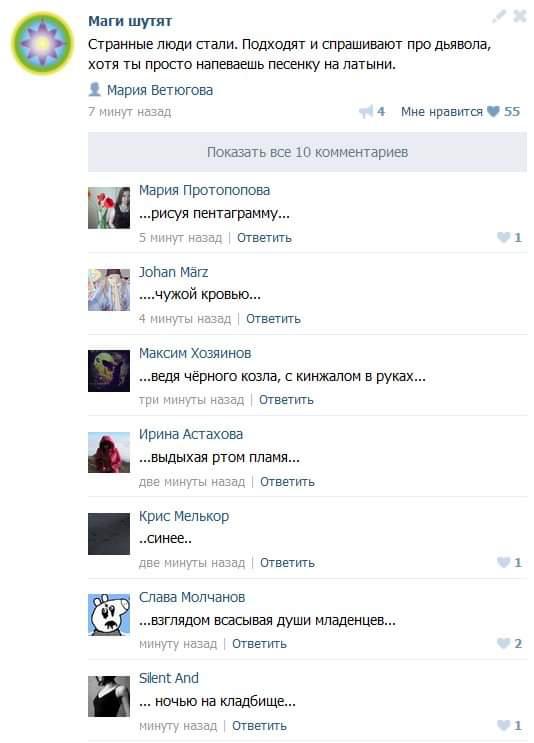
Task: Reply to Johan März's comment via Ответить
Action: (x=273, y=319)
